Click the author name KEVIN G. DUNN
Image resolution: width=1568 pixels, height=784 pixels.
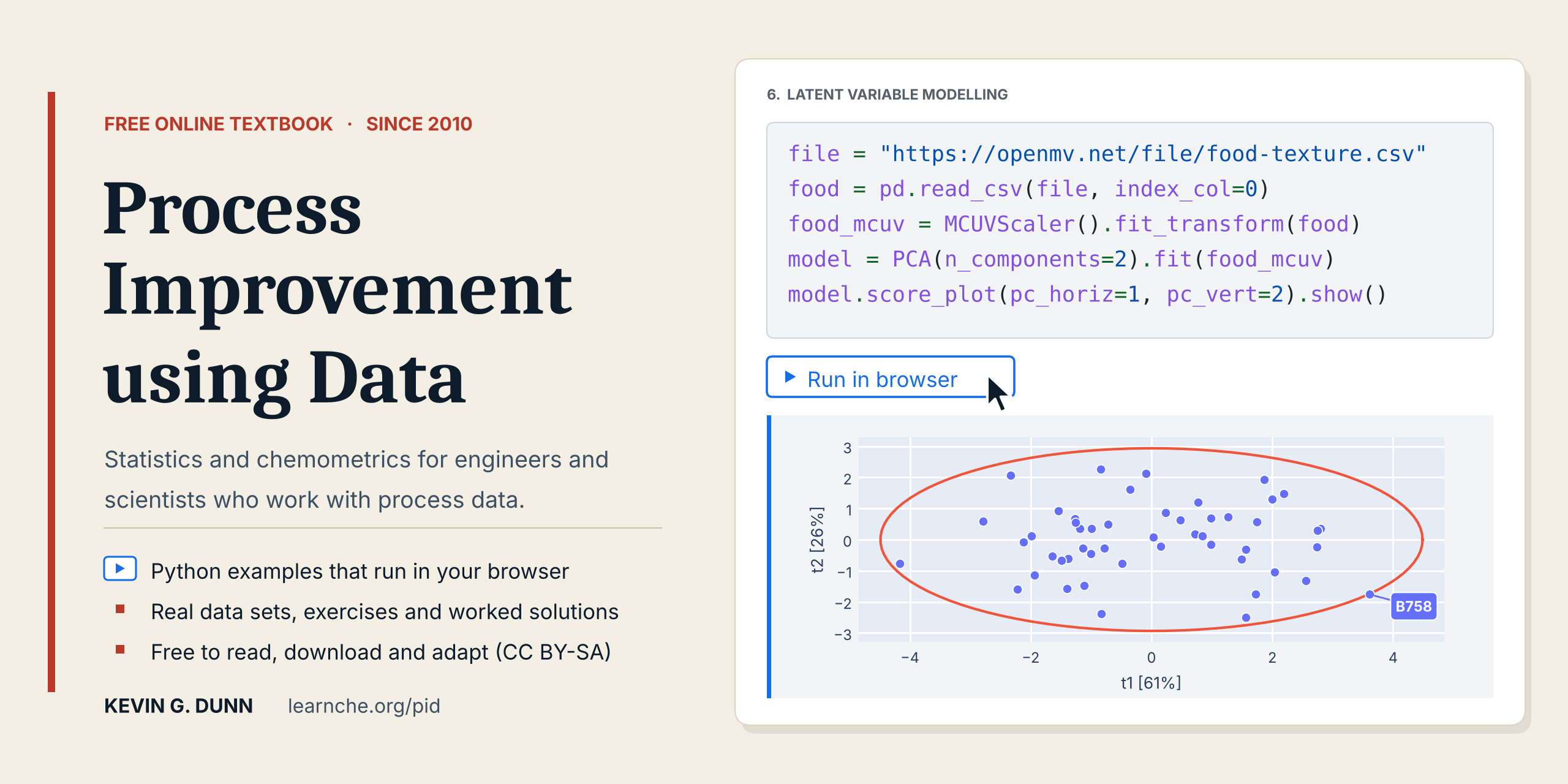(178, 706)
